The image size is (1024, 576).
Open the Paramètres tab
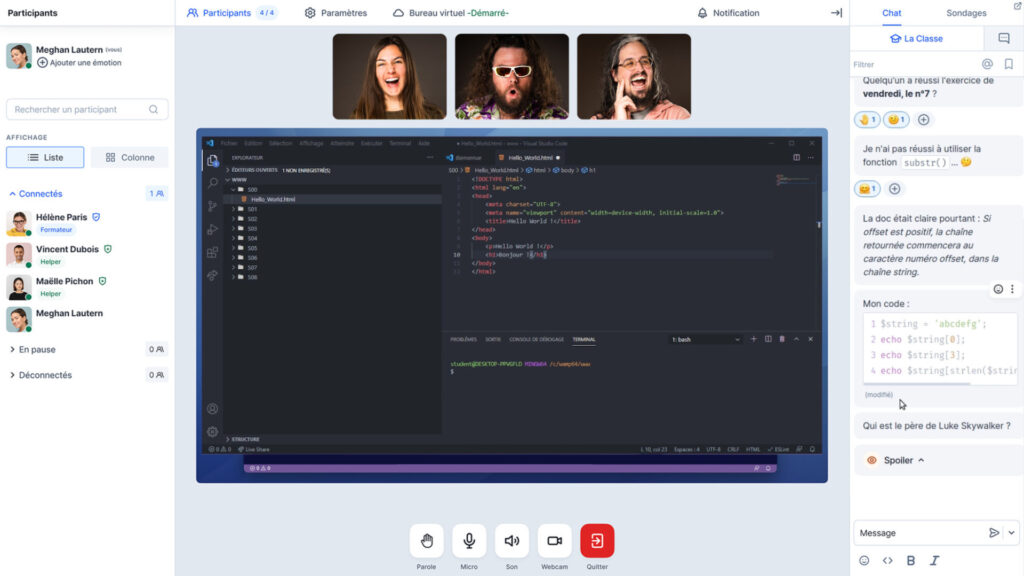336,13
